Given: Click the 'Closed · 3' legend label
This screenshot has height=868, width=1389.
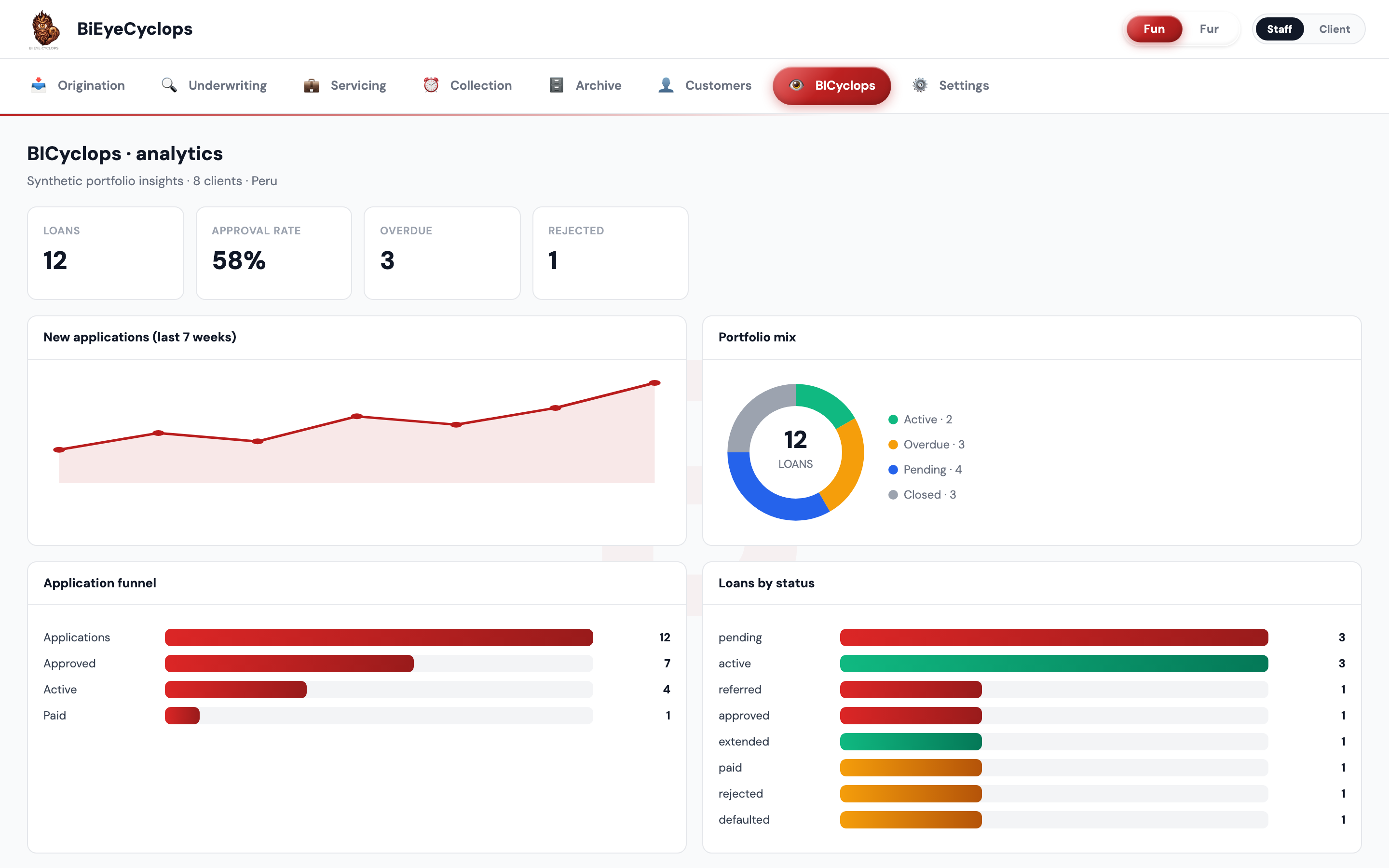Looking at the screenshot, I should coord(930,495).
